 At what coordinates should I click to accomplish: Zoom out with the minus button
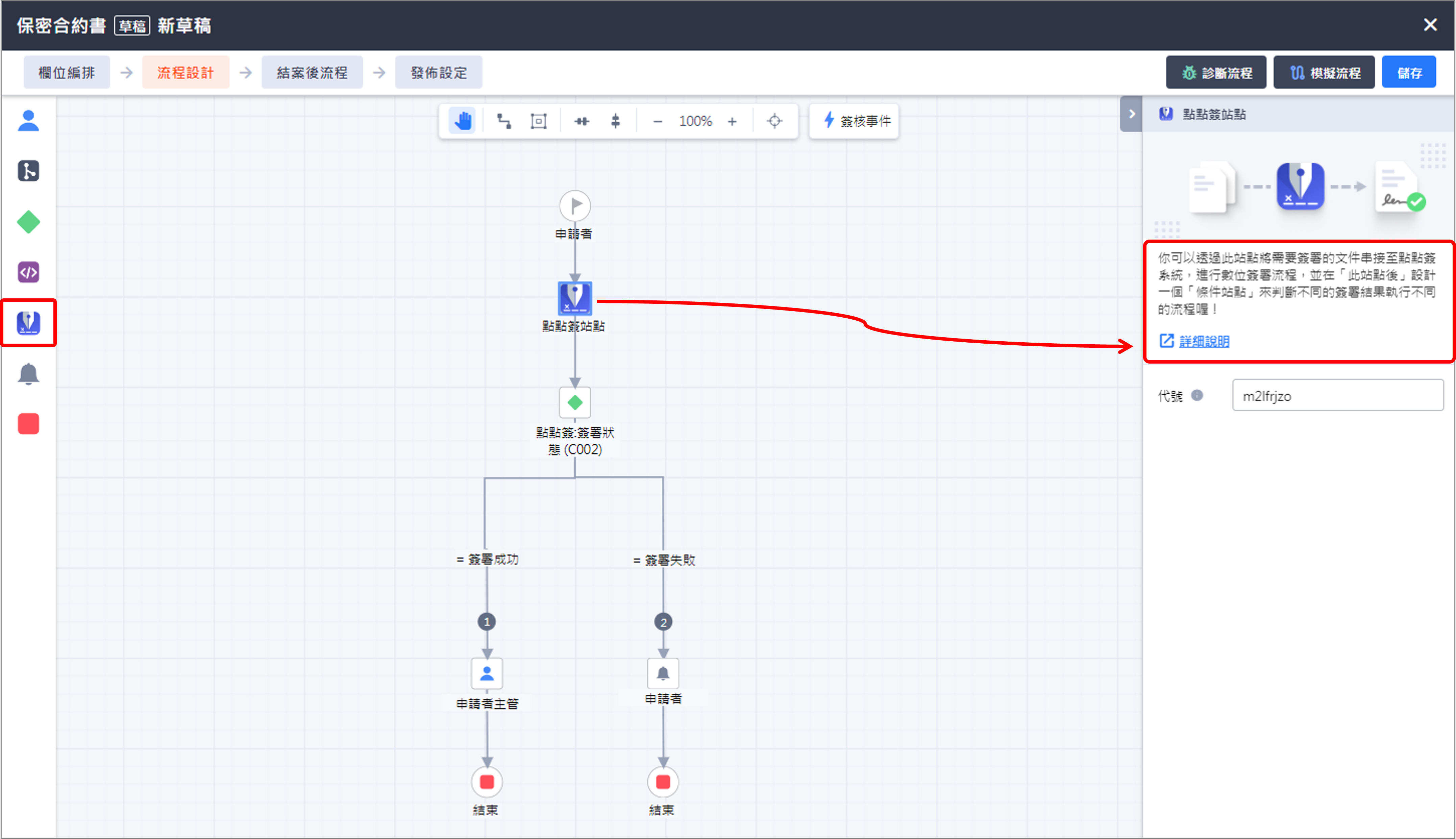(x=658, y=122)
